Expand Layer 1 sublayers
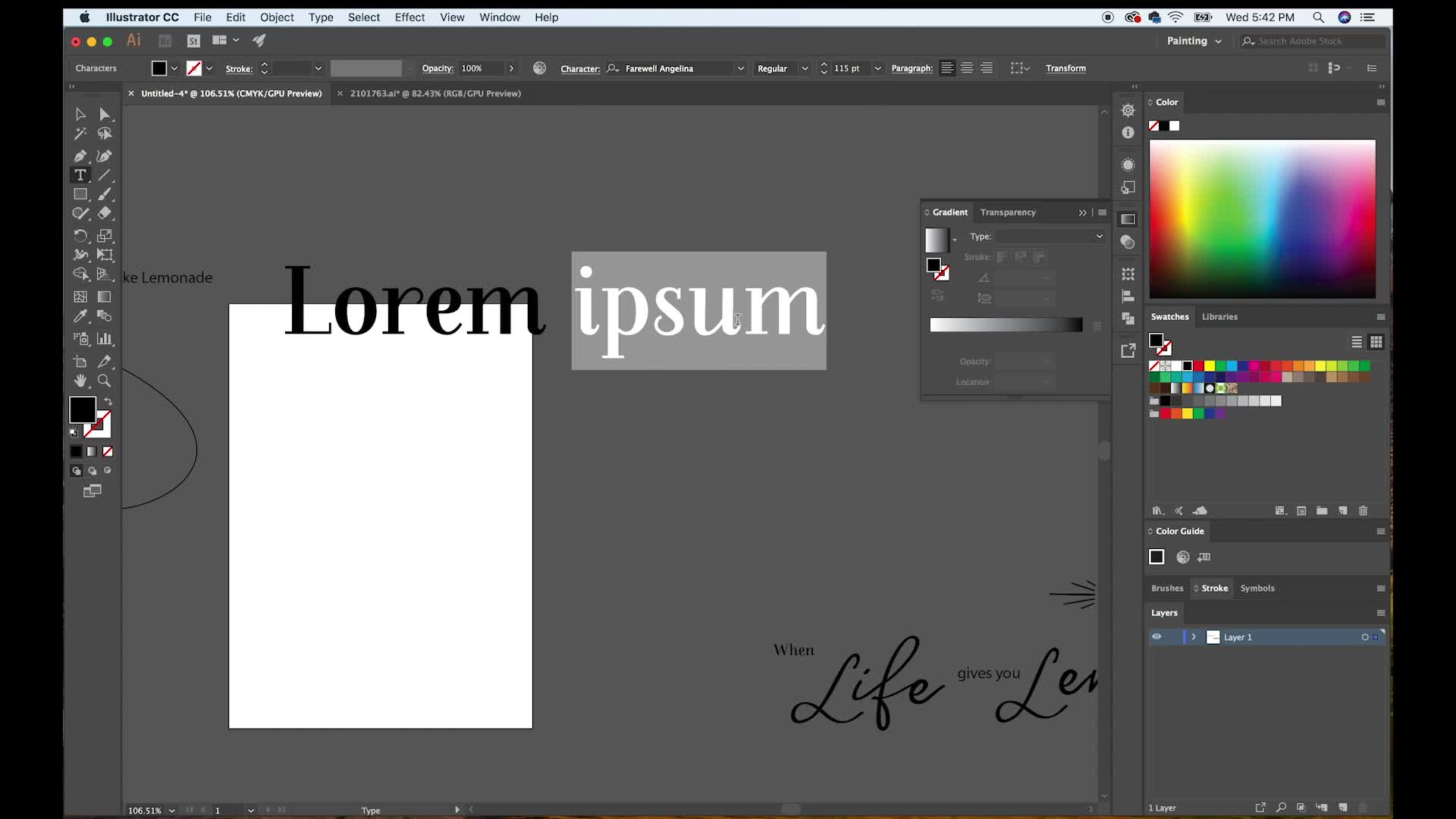The width and height of the screenshot is (1456, 819). click(1194, 637)
